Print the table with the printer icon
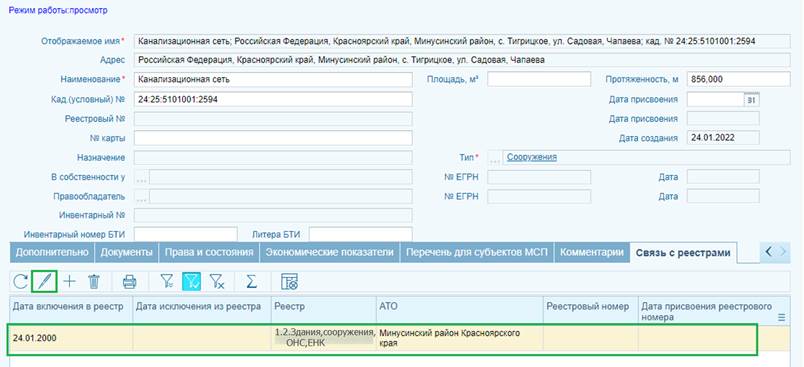The width and height of the screenshot is (804, 367). (x=129, y=281)
